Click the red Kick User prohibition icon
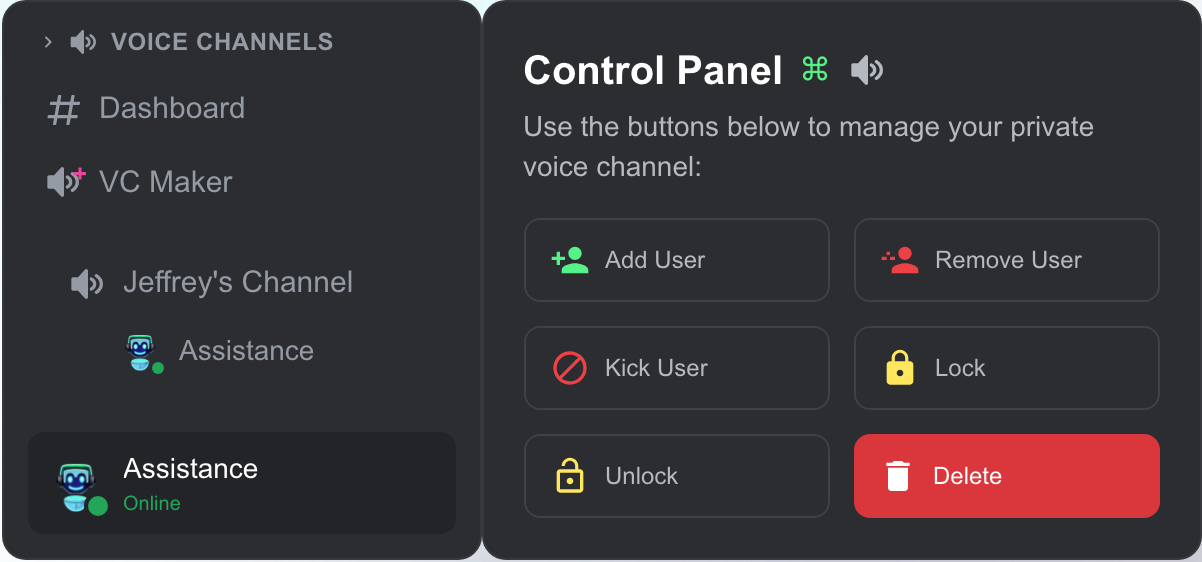The image size is (1202, 562). (x=569, y=368)
